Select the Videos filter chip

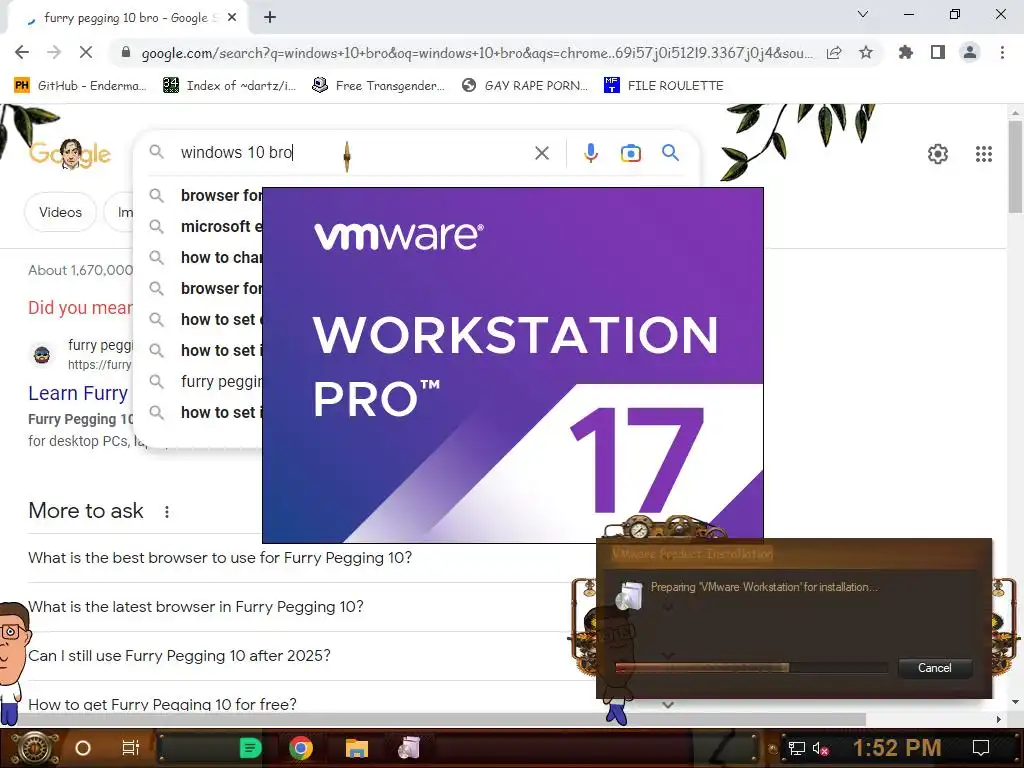(60, 212)
